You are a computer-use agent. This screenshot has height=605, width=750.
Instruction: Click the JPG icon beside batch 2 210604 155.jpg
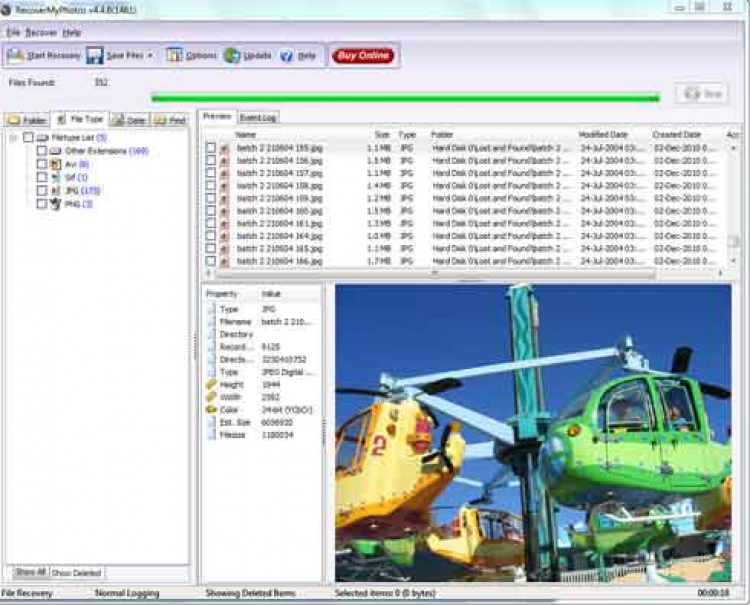tap(225, 147)
